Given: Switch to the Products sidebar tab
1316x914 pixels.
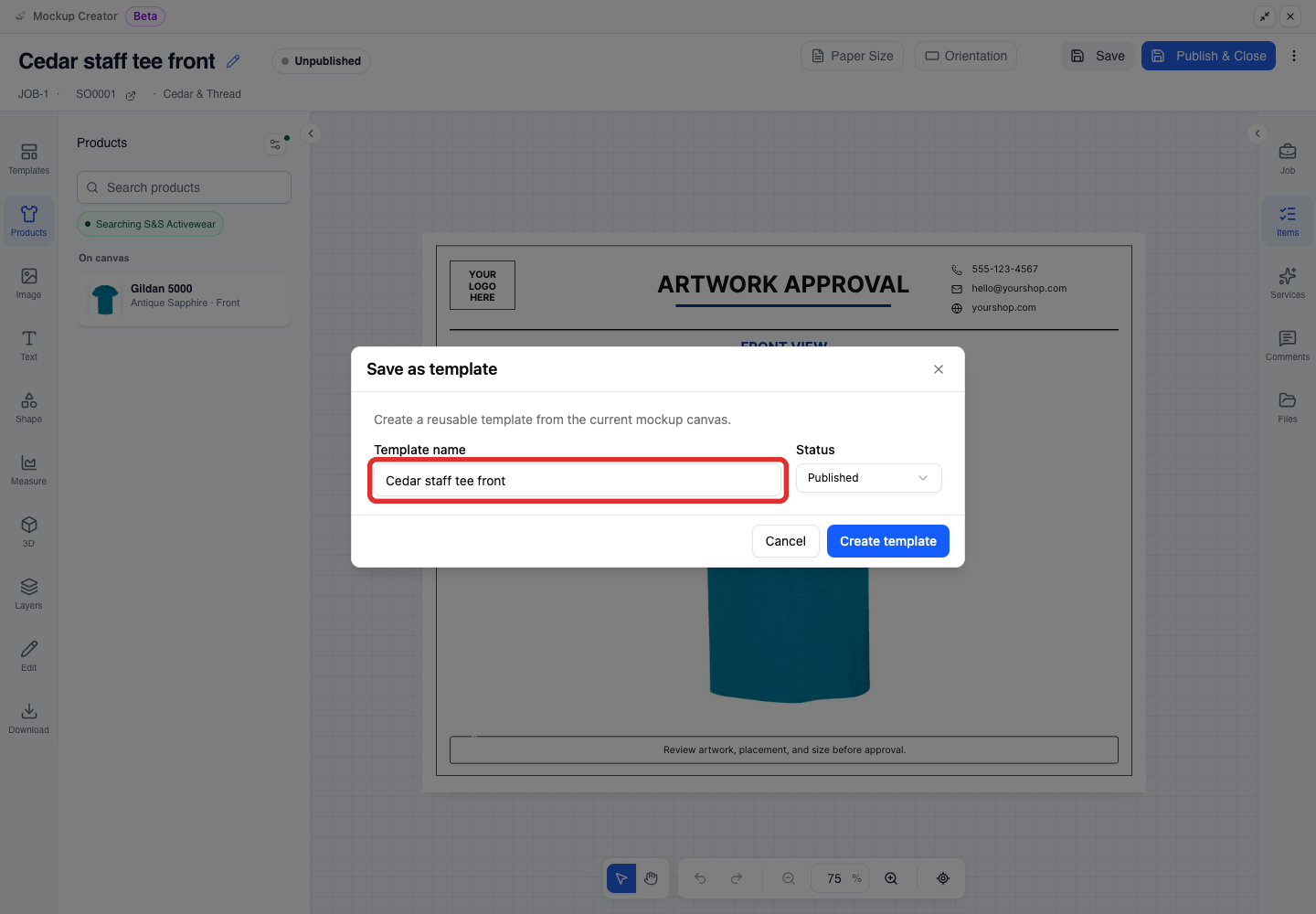Looking at the screenshot, I should pos(29,220).
